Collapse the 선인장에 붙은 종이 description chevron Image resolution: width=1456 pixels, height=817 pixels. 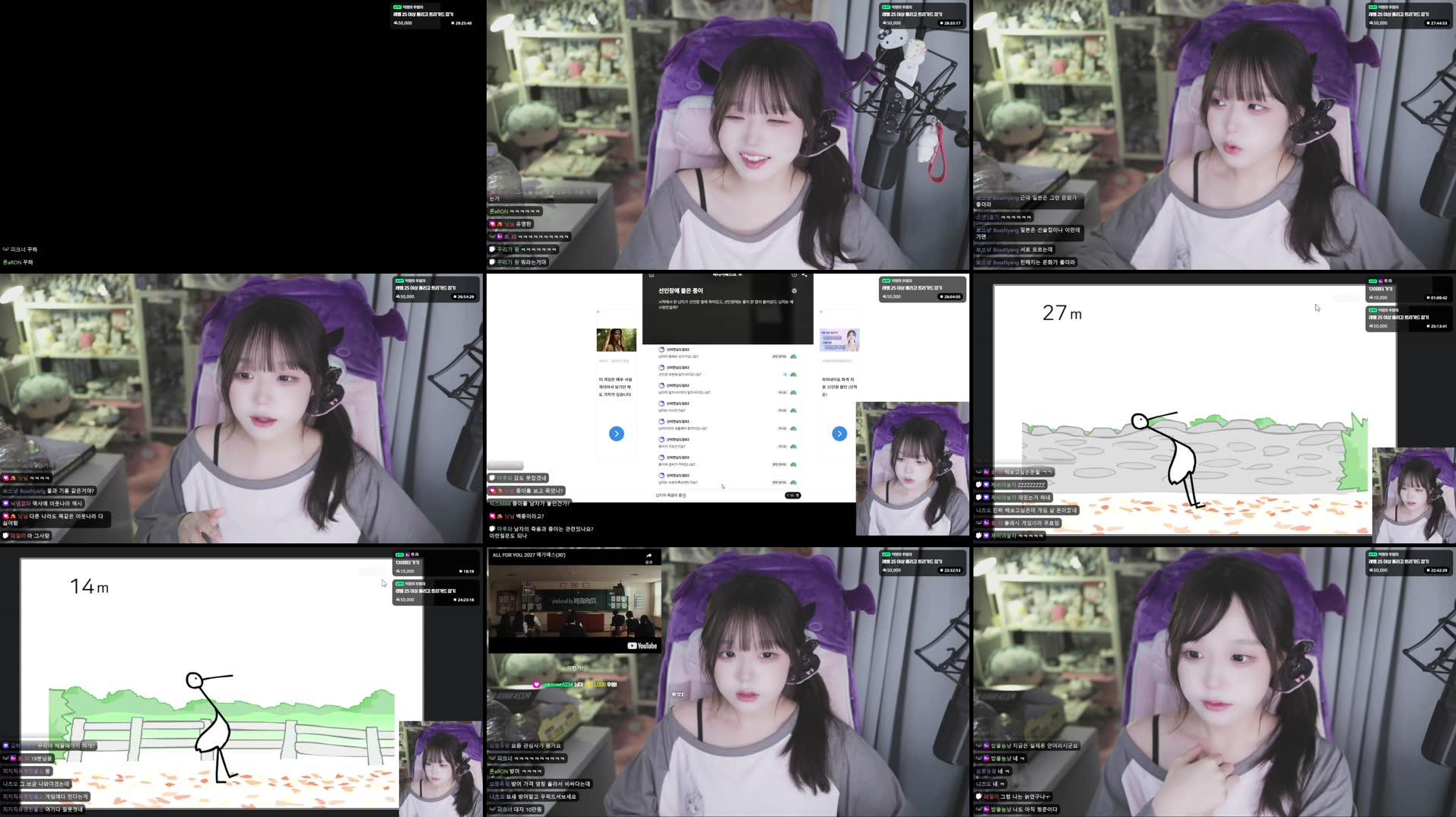tap(795, 291)
